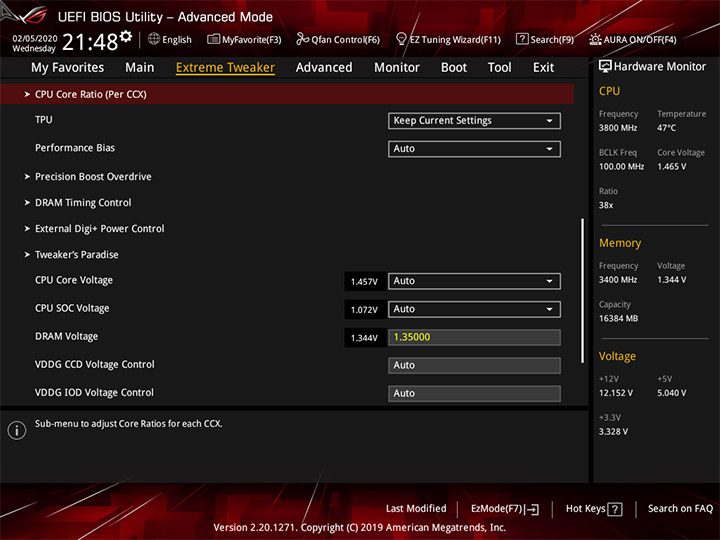
Task: Toggle AURA ON/OFF(F4) light icon
Action: click(595, 39)
